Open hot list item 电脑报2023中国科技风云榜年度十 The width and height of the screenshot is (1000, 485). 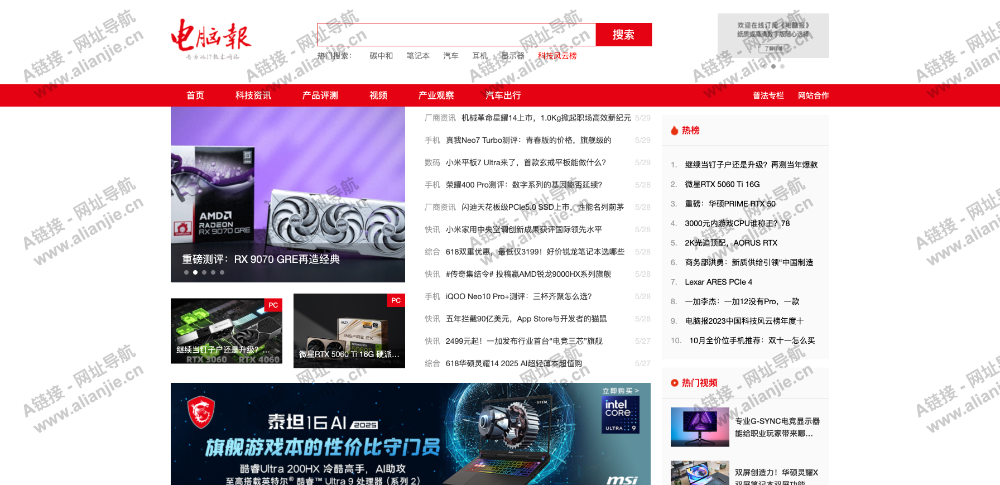pos(744,321)
